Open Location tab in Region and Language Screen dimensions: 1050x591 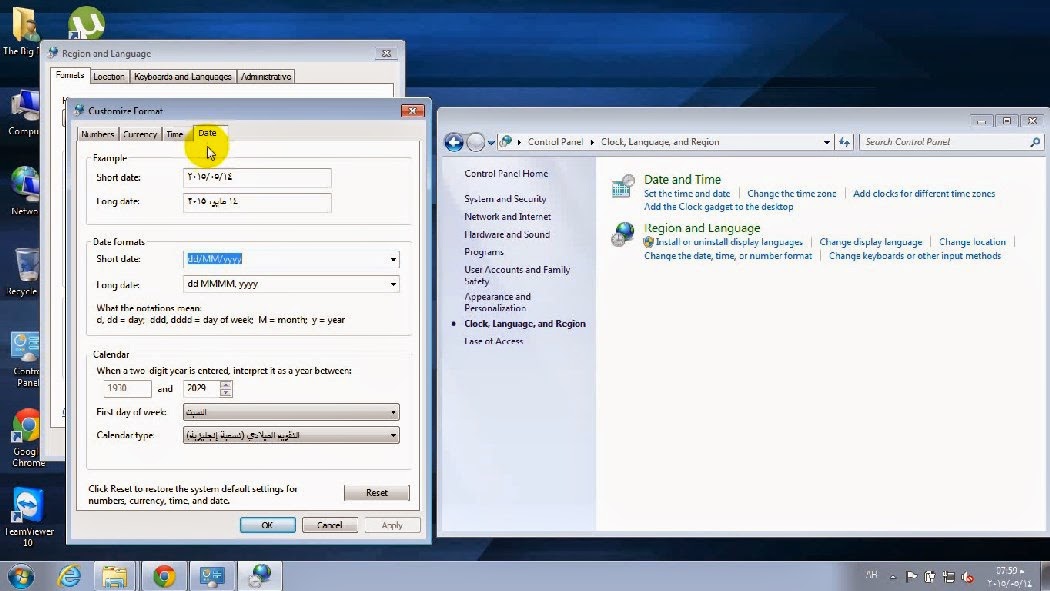[109, 76]
